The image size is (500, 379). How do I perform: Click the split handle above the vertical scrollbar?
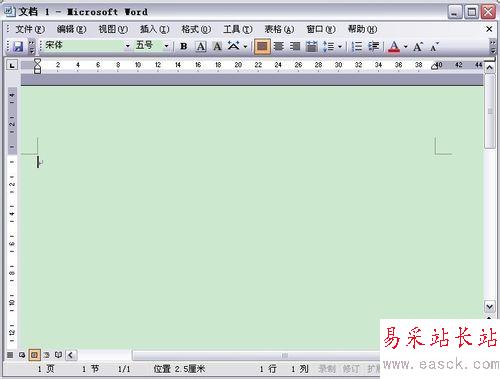tap(489, 60)
